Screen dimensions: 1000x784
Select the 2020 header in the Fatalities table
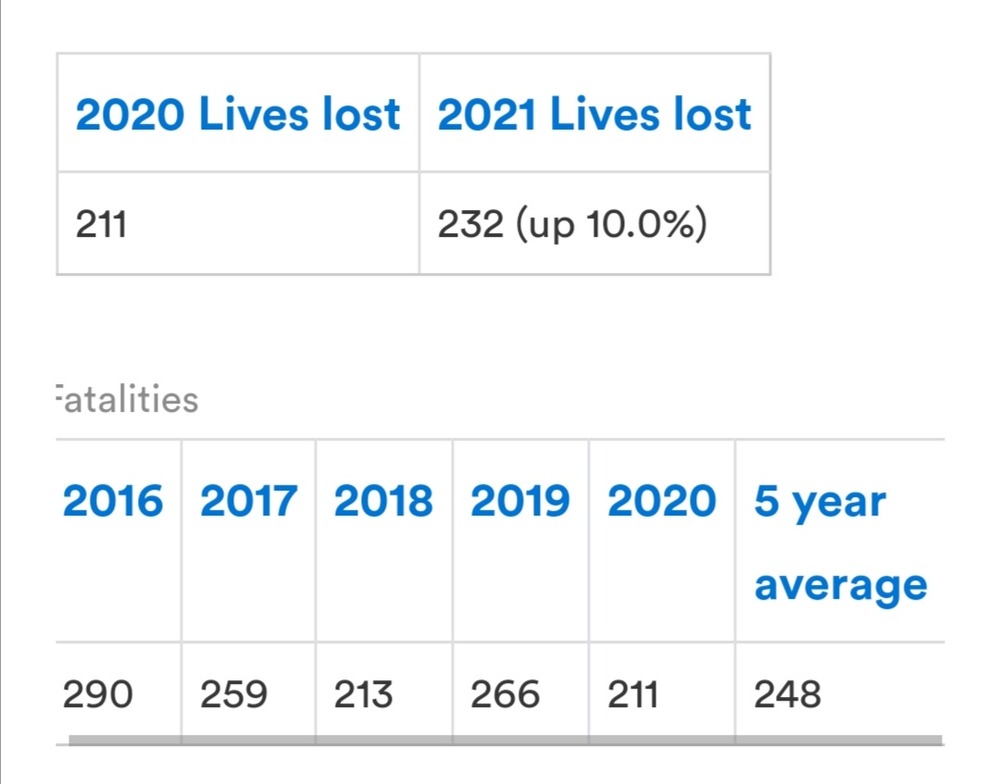click(662, 501)
